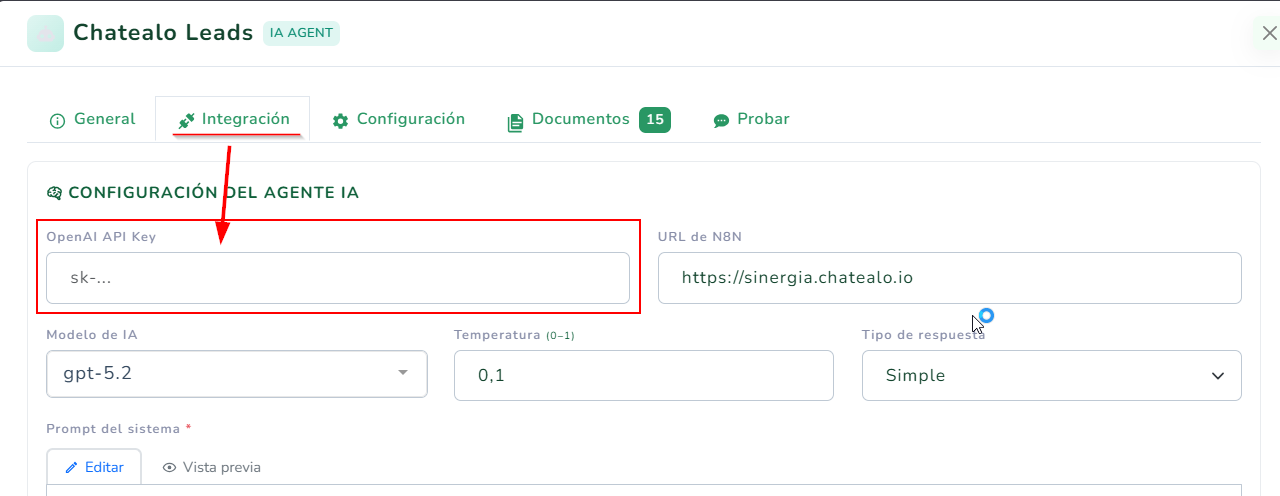Open the Documentos tab
This screenshot has height=496, width=1280.
pyautogui.click(x=589, y=120)
